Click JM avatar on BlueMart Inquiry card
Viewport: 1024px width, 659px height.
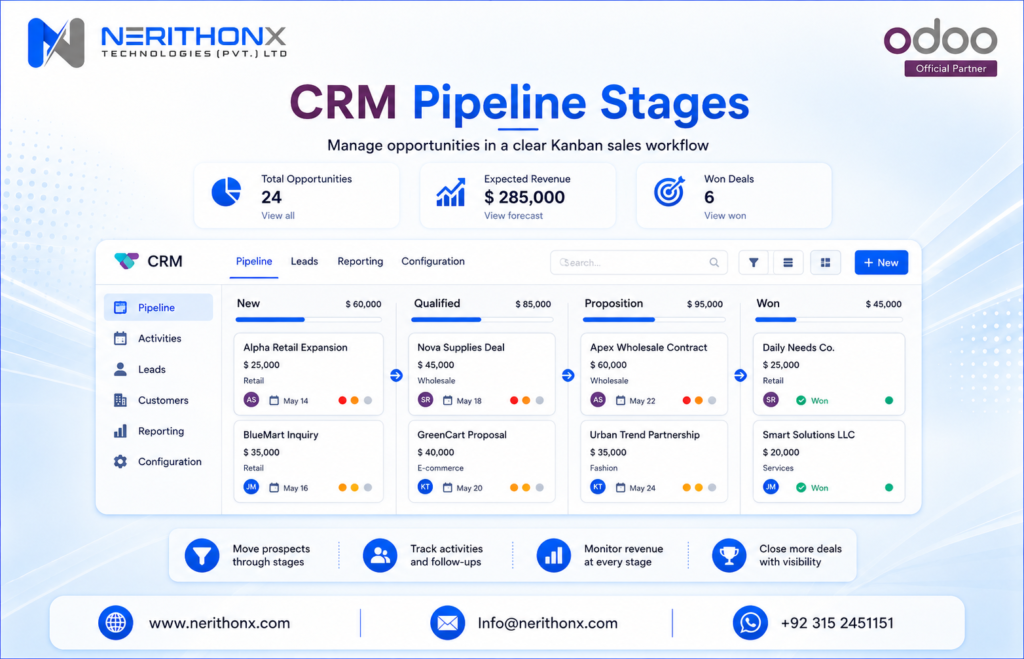pos(251,487)
